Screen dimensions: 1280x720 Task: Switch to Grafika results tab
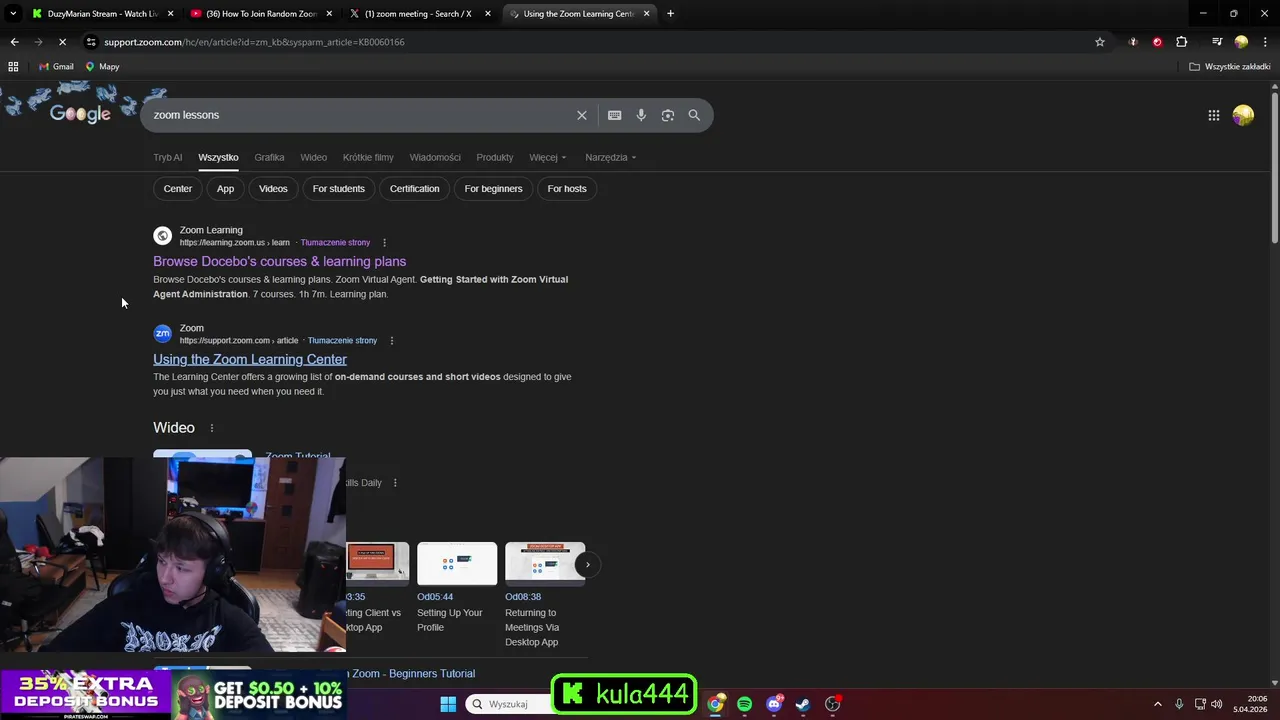(x=269, y=157)
